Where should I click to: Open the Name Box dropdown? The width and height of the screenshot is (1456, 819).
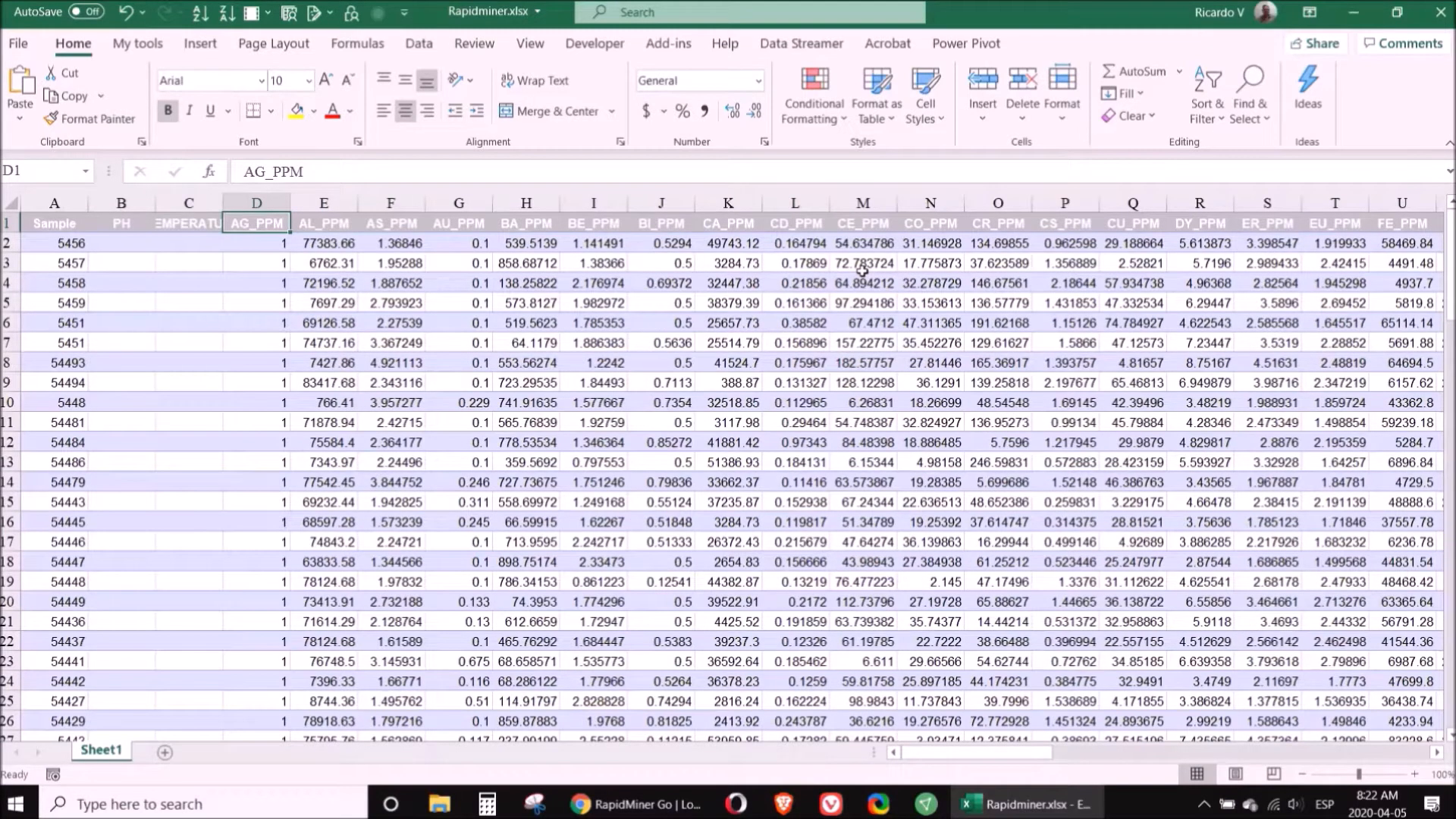(x=86, y=171)
